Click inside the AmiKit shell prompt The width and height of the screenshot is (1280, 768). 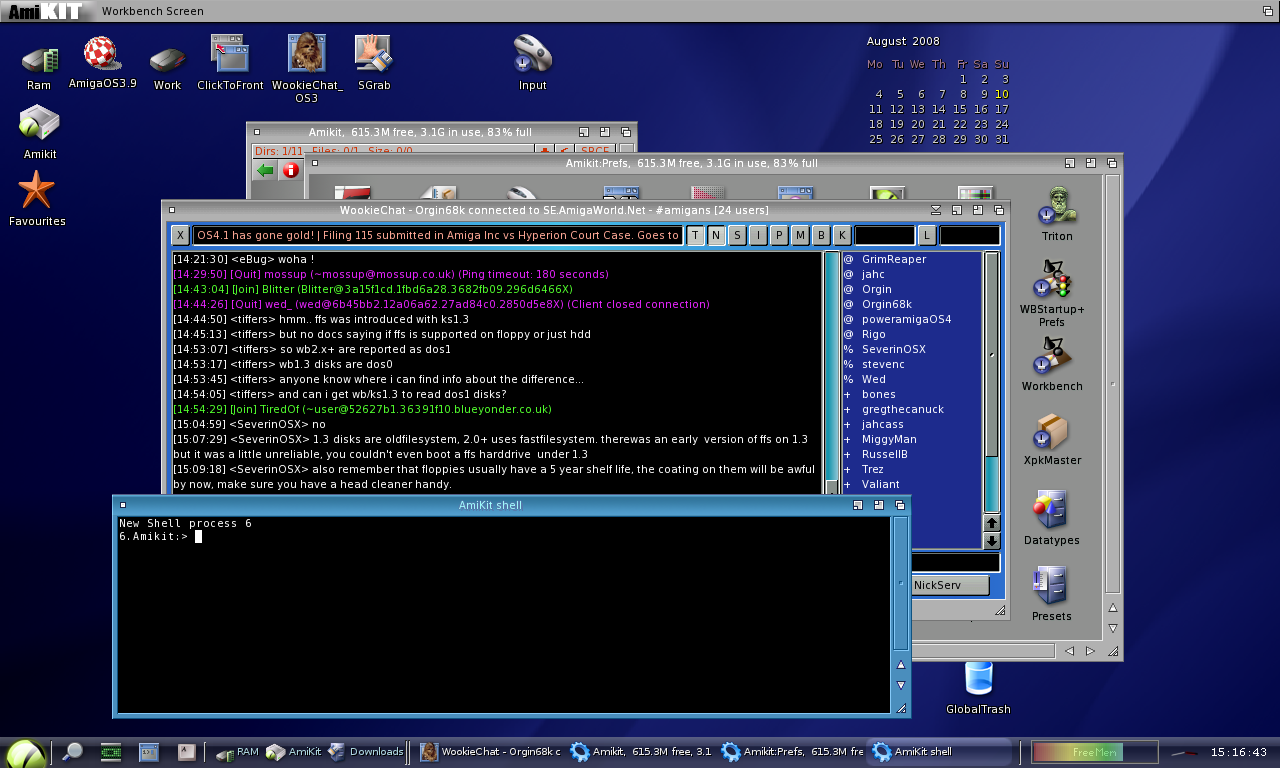504,615
